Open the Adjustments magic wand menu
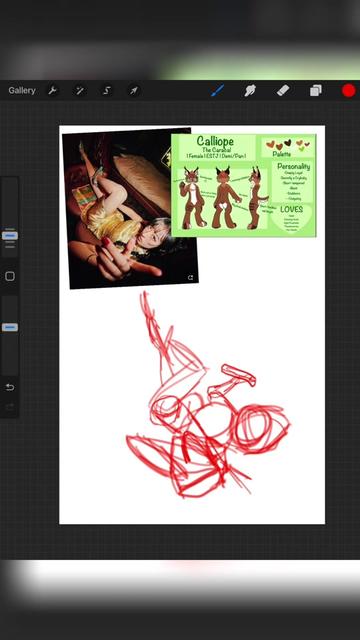The image size is (360, 640). click(x=79, y=91)
